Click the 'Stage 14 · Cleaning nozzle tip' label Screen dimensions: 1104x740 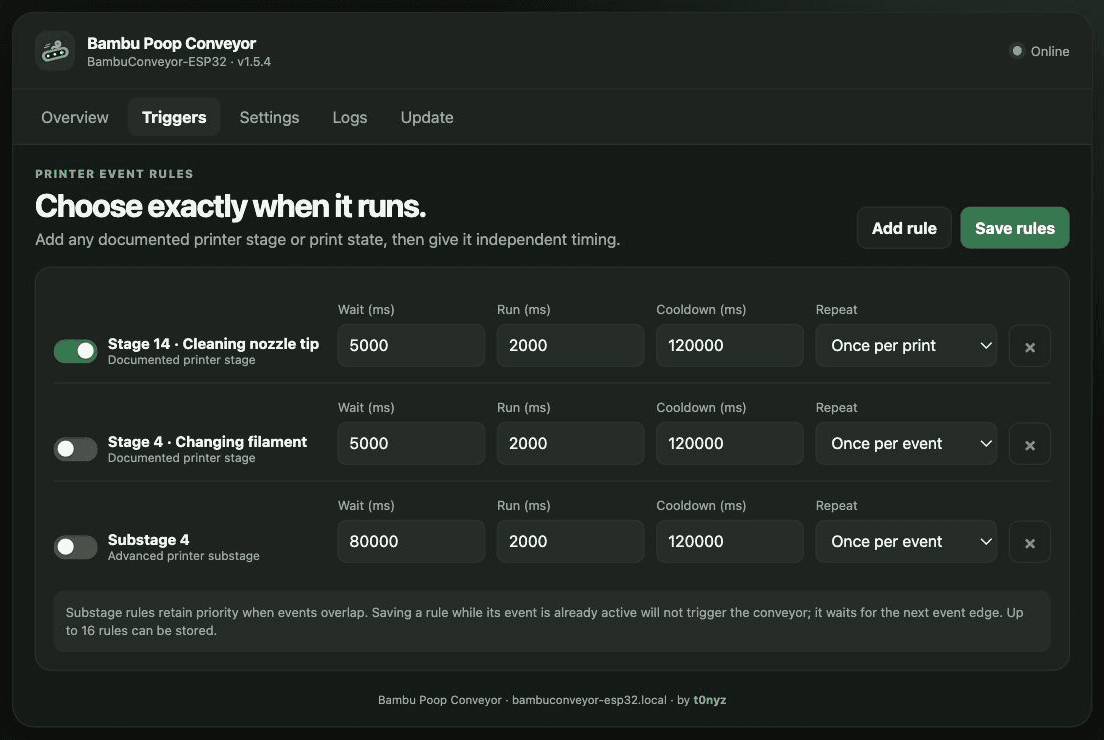pyautogui.click(x=213, y=344)
